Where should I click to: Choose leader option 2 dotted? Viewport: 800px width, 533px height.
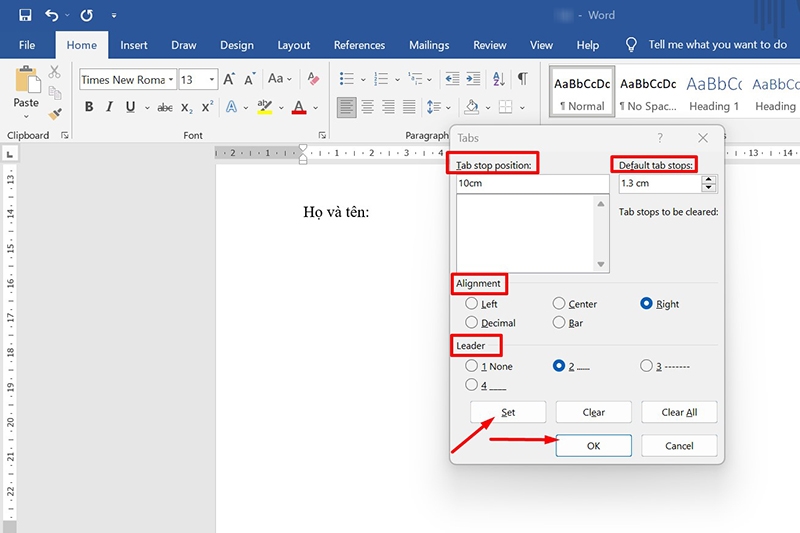click(559, 366)
